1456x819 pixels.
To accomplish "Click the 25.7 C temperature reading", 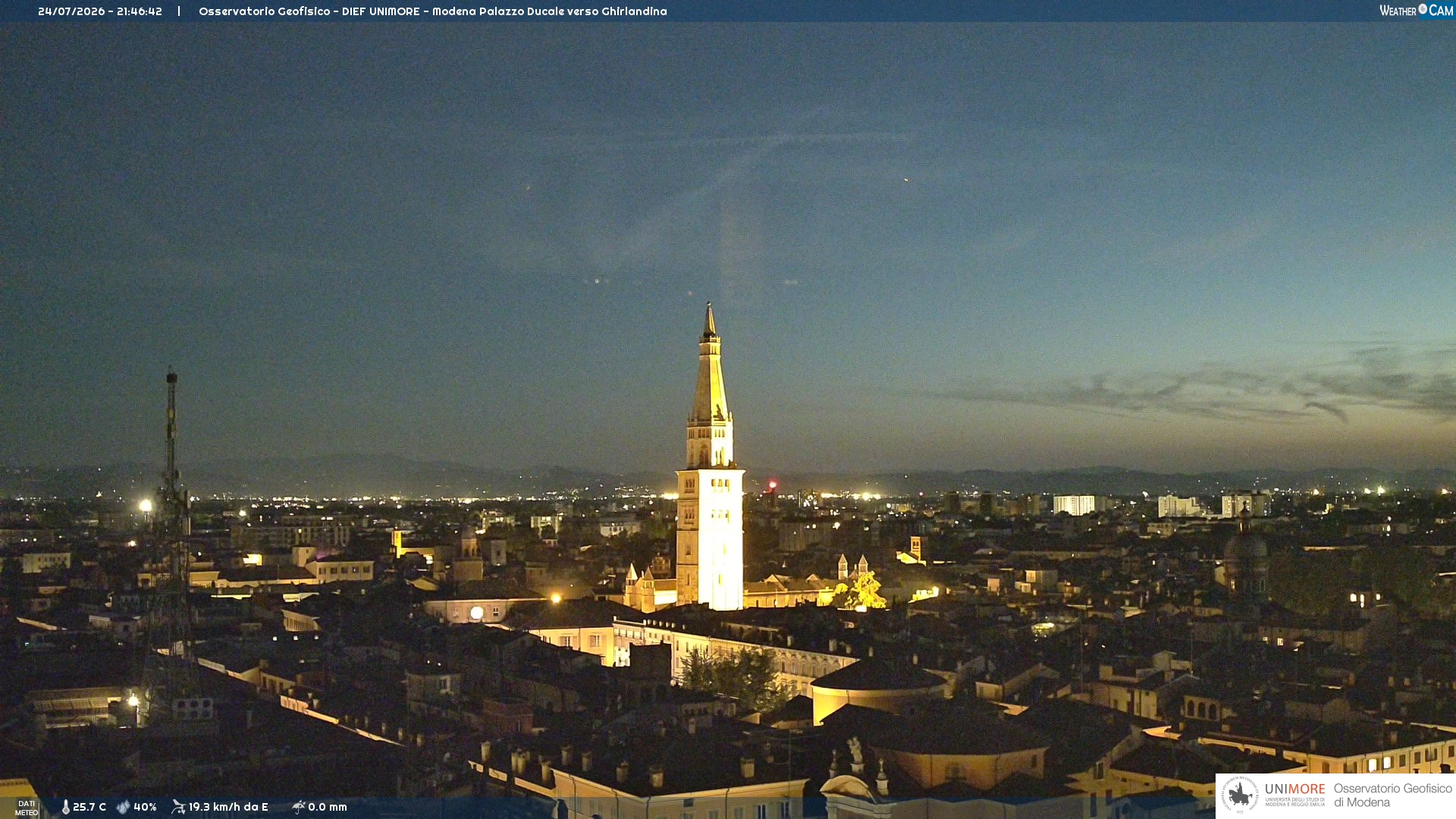I will click(89, 807).
